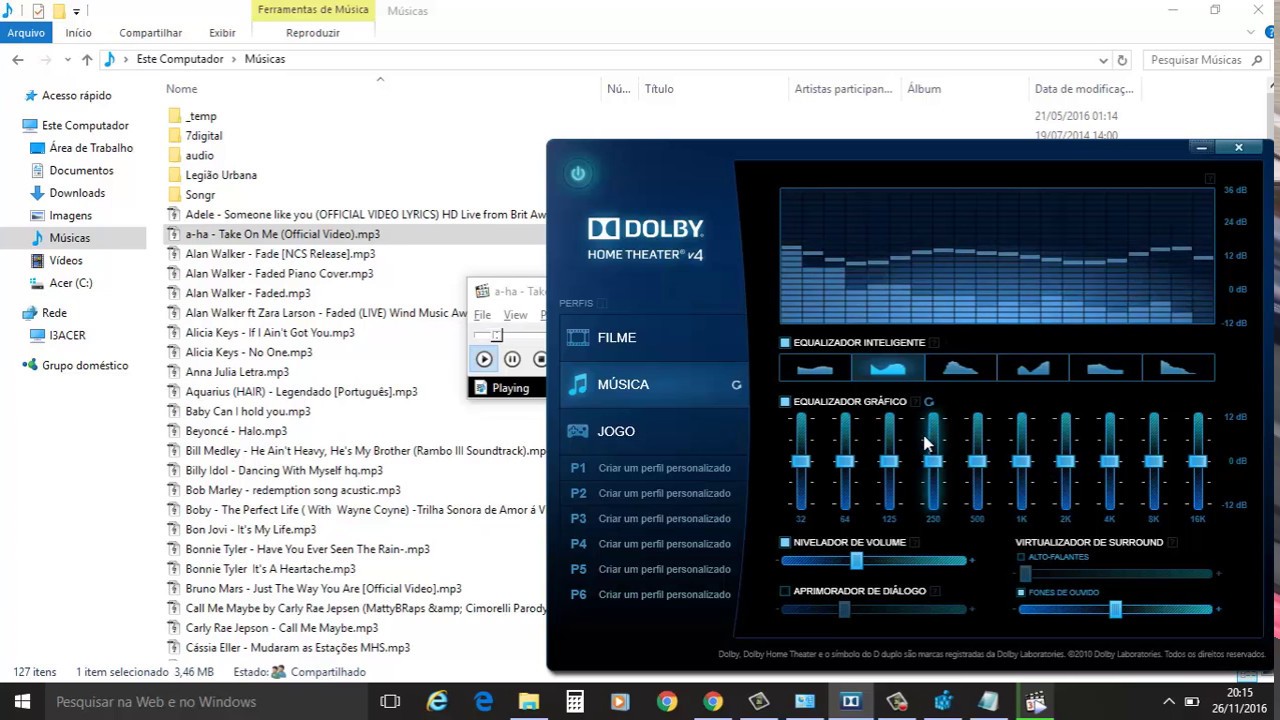Image resolution: width=1280 pixels, height=720 pixels.
Task: Open the Compartilhar ribbon tab
Action: point(151,33)
